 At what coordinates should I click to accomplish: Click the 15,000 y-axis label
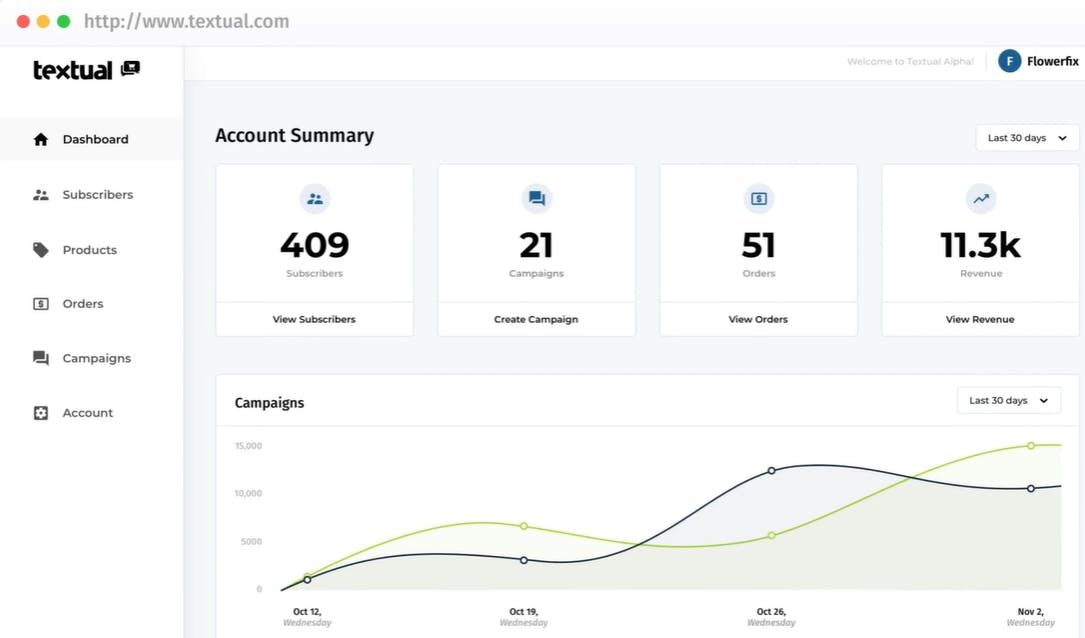click(248, 446)
